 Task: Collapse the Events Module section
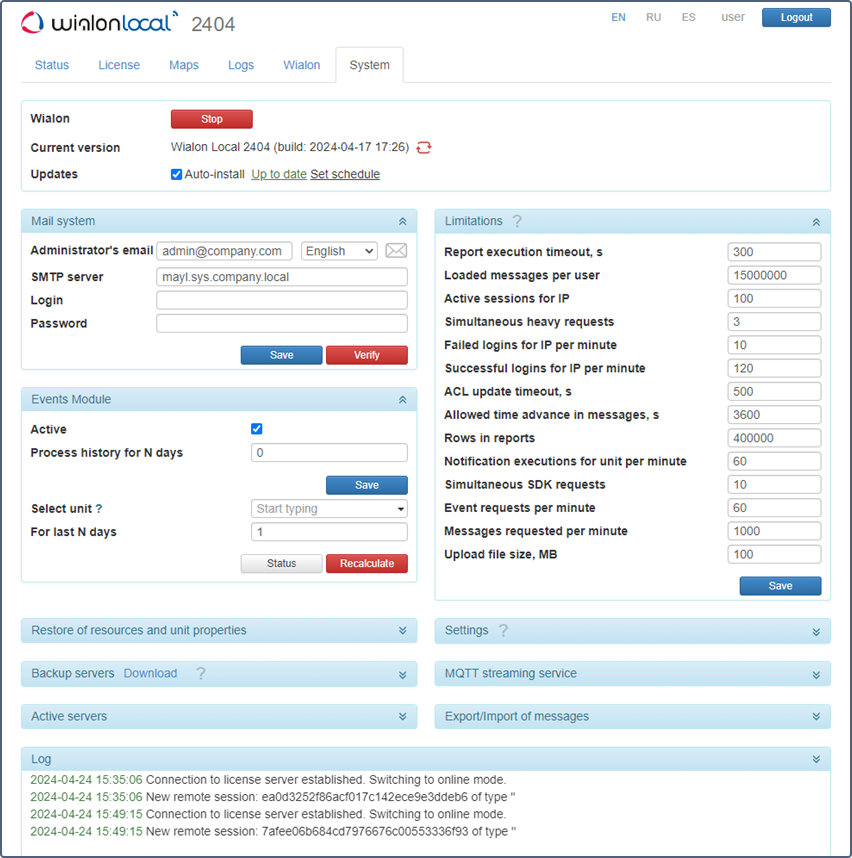403,400
